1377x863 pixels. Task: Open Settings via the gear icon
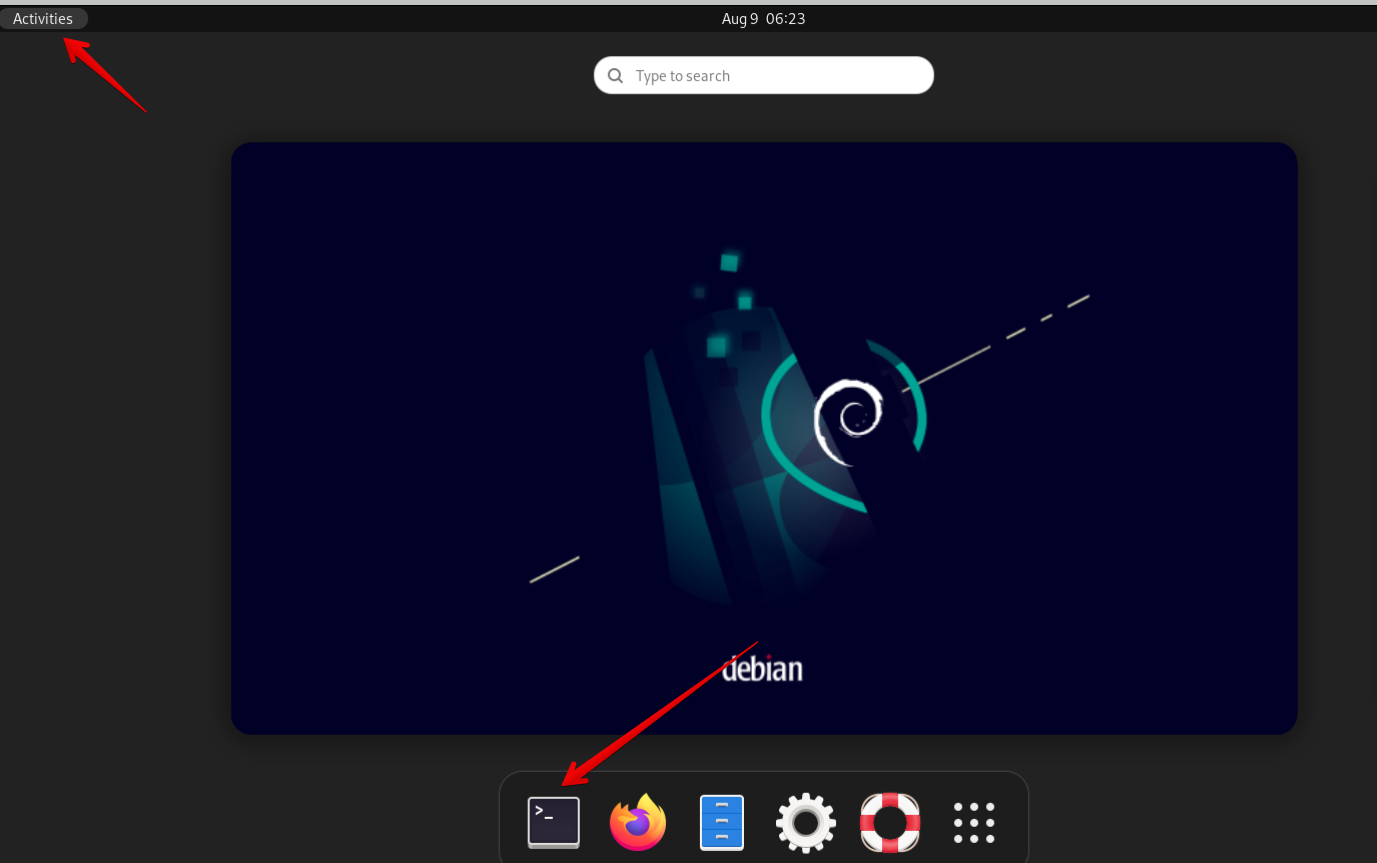point(805,822)
